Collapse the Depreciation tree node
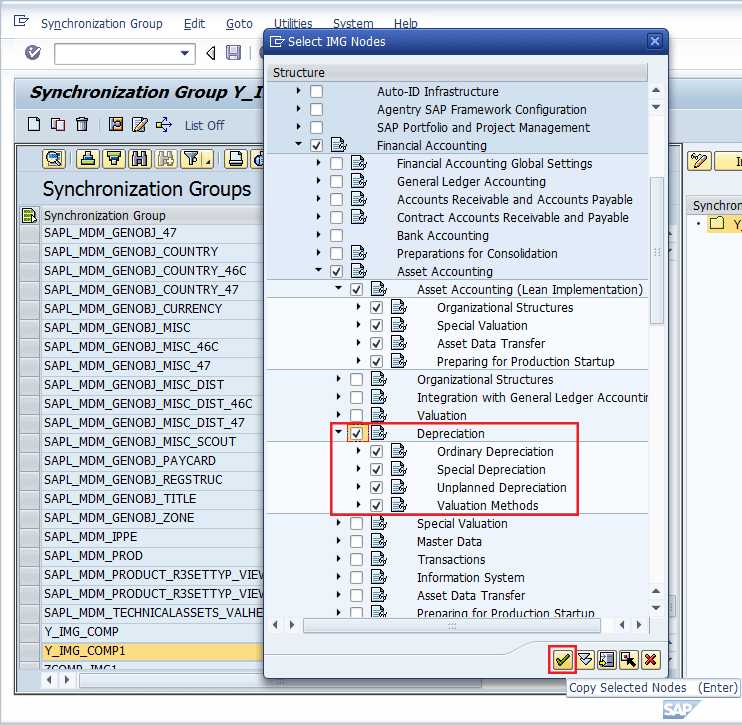742x725 pixels. click(x=339, y=434)
